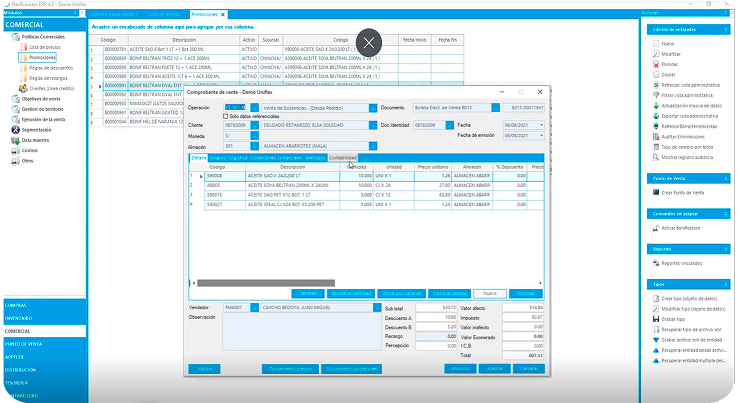Click the Exportar vista administrativa icon
Viewport: 737px width, 403px height.
[653, 118]
